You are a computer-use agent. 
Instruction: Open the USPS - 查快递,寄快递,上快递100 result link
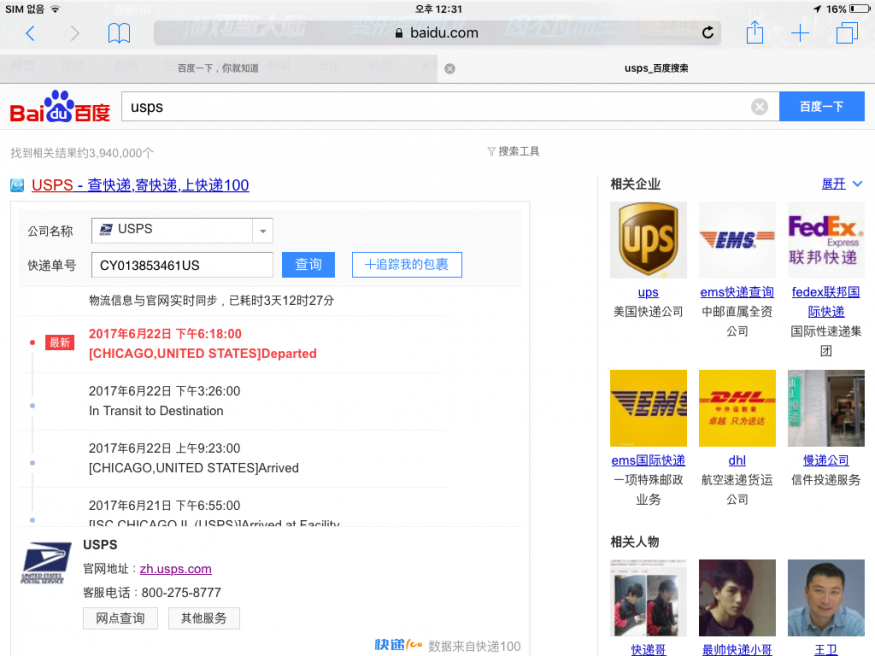[x=140, y=185]
